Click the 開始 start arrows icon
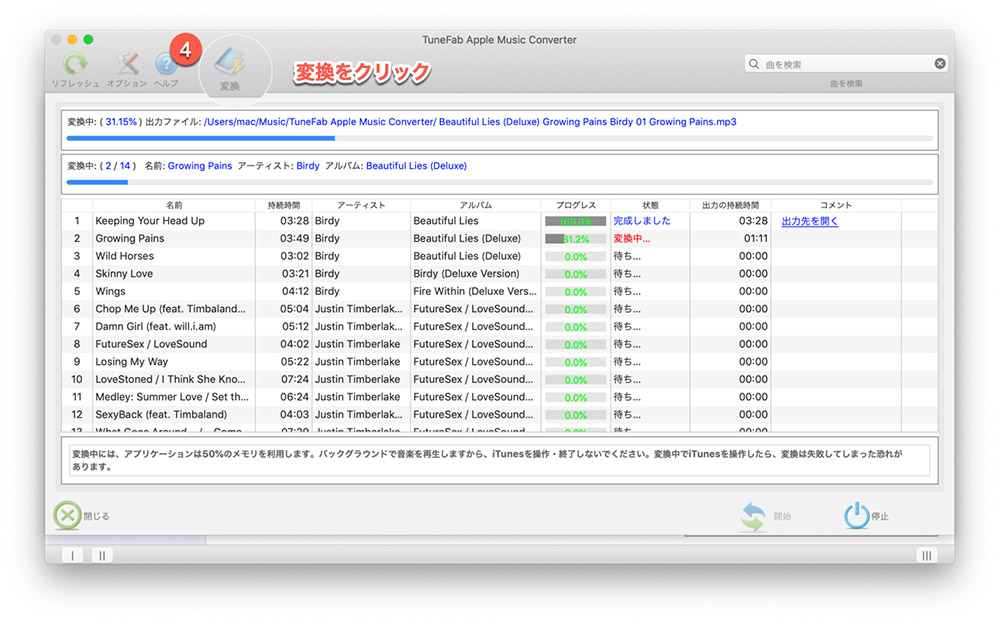The width and height of the screenshot is (1000, 624). [753, 516]
